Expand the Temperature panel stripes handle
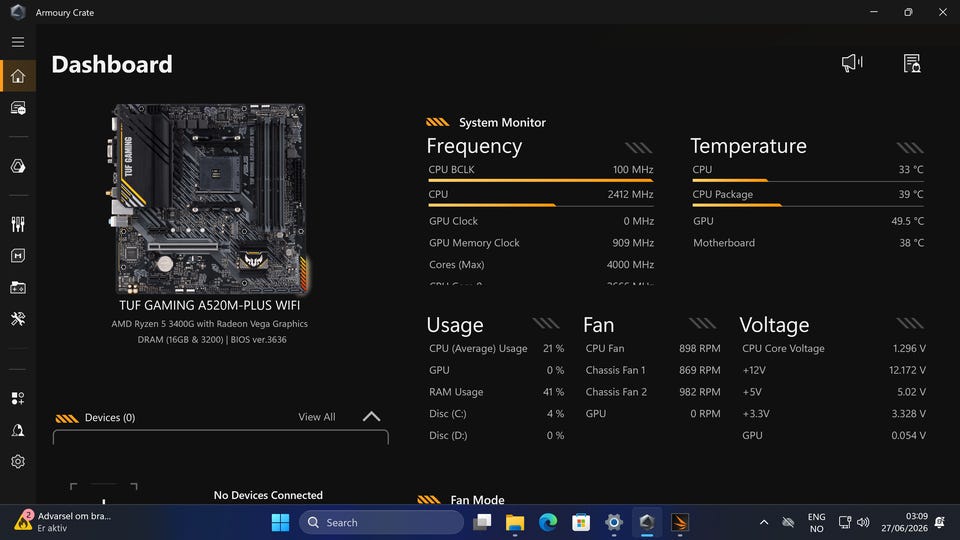This screenshot has width=960, height=540. 910,148
